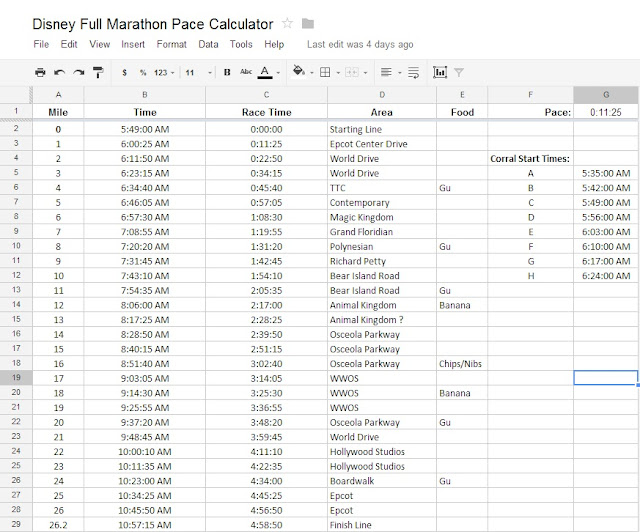Insert chart icon

(x=440, y=72)
